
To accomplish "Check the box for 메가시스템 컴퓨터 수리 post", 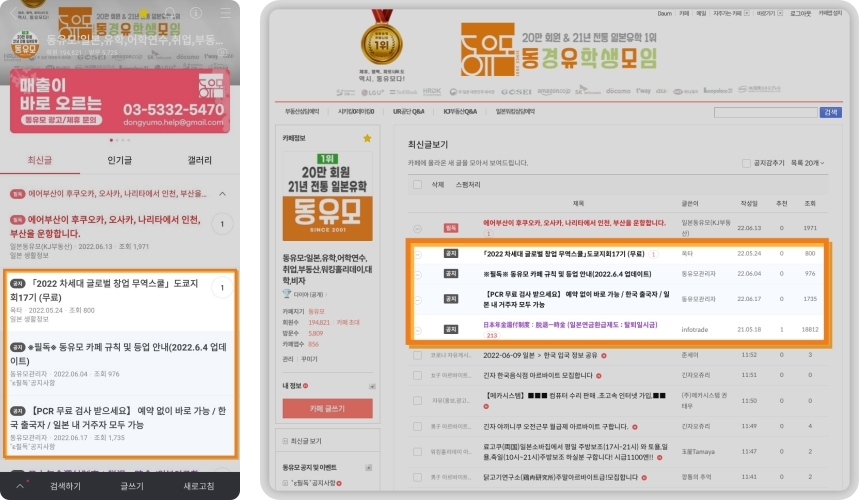I will [x=417, y=401].
